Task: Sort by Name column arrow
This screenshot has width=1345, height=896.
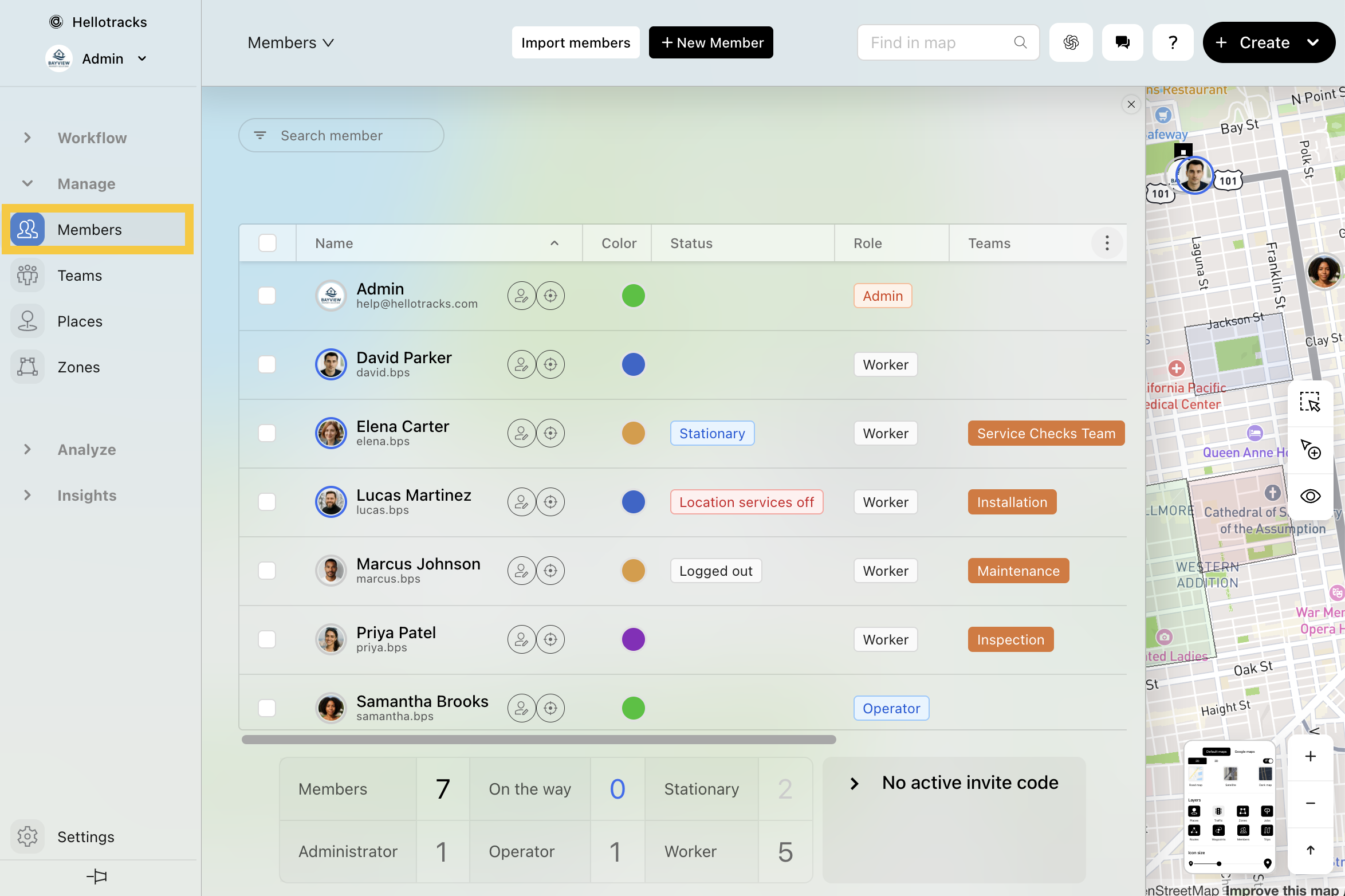Action: click(x=554, y=243)
